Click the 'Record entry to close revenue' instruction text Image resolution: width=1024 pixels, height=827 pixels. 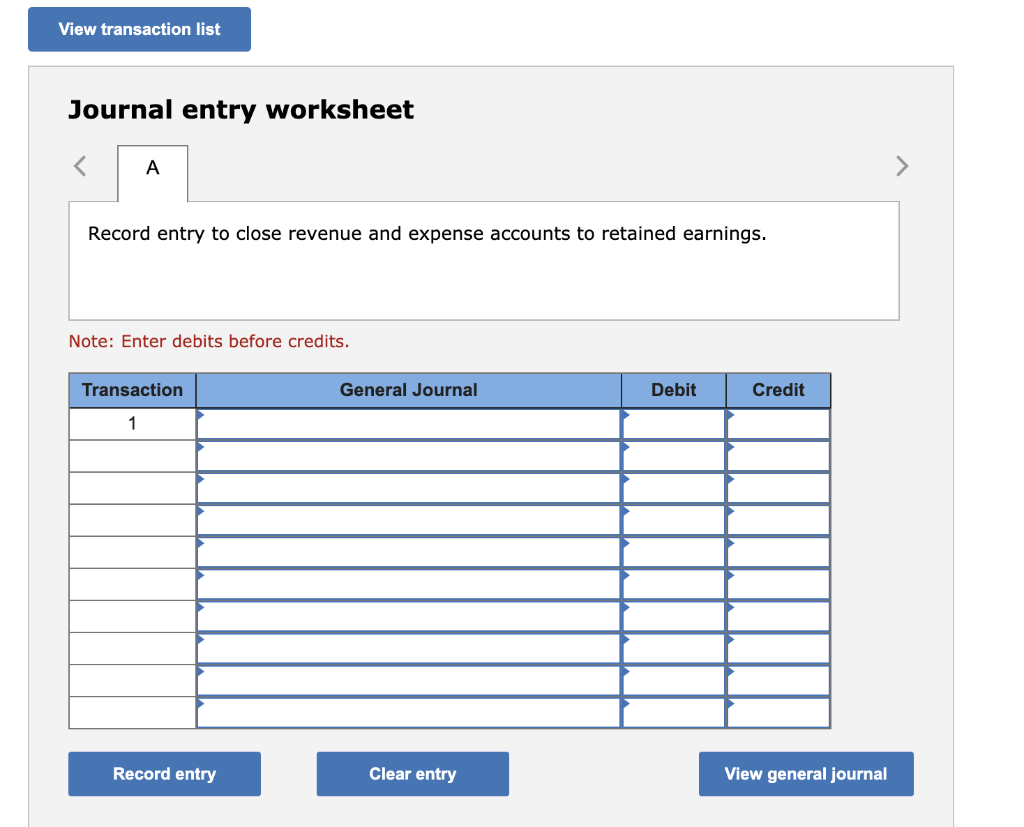427,234
